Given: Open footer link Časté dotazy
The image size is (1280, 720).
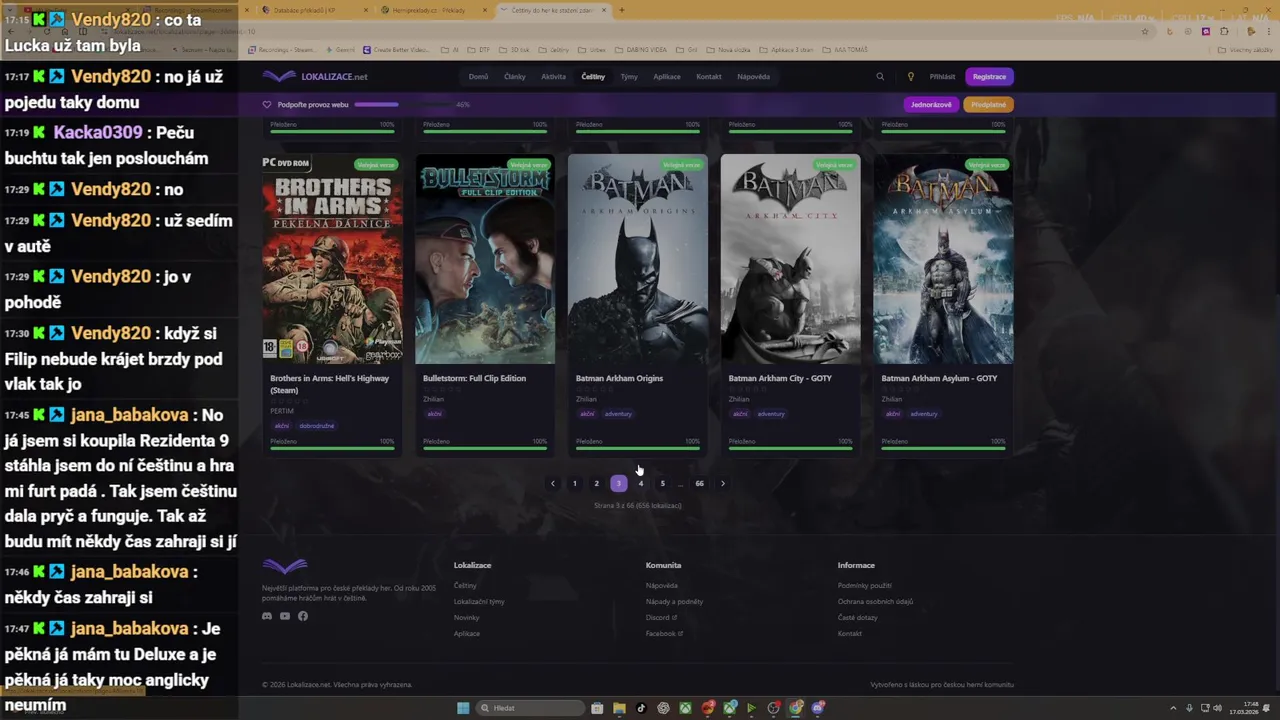Looking at the screenshot, I should [857, 618].
